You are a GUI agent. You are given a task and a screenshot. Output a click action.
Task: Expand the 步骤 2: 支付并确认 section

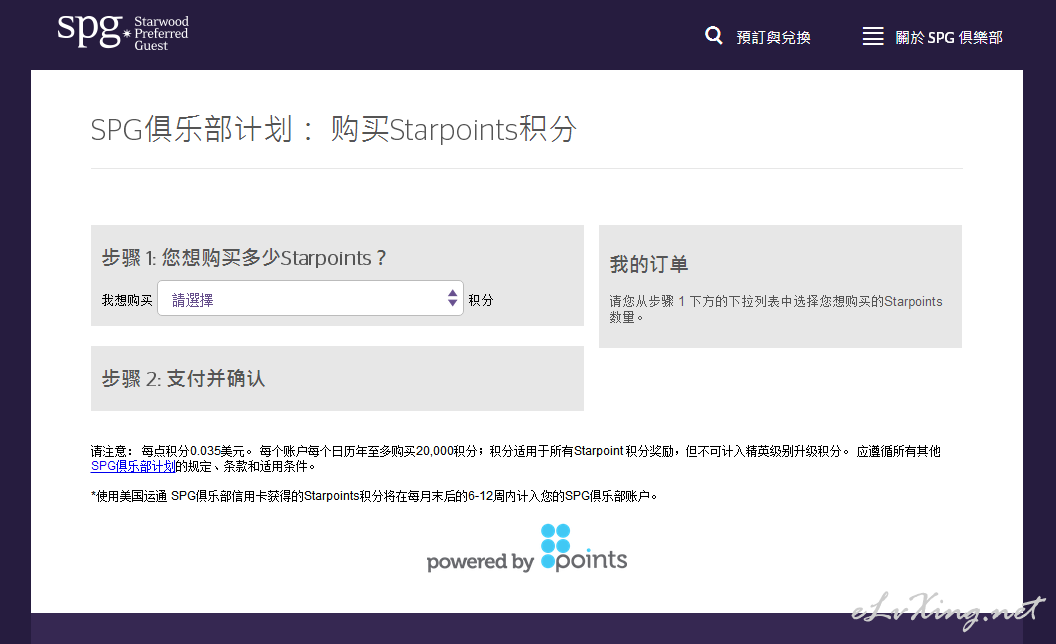pyautogui.click(x=337, y=379)
